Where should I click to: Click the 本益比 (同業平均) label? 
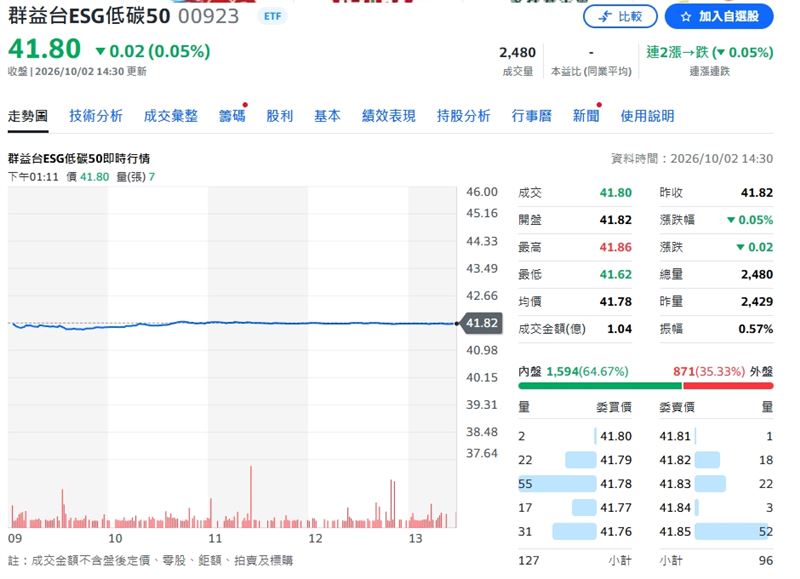pyautogui.click(x=591, y=71)
